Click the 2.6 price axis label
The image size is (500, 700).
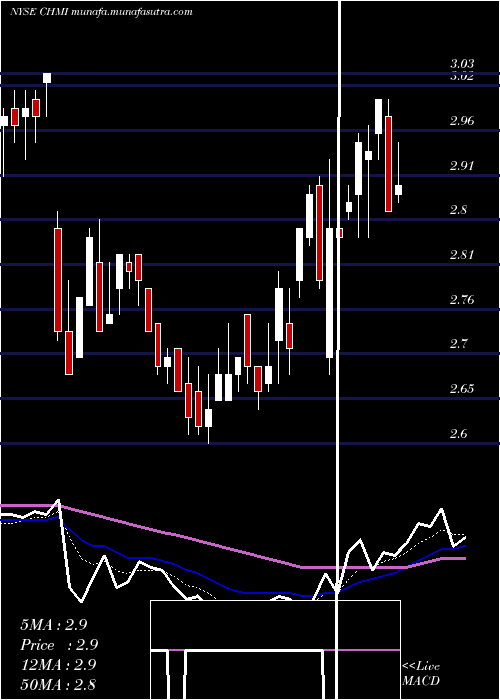coord(459,433)
